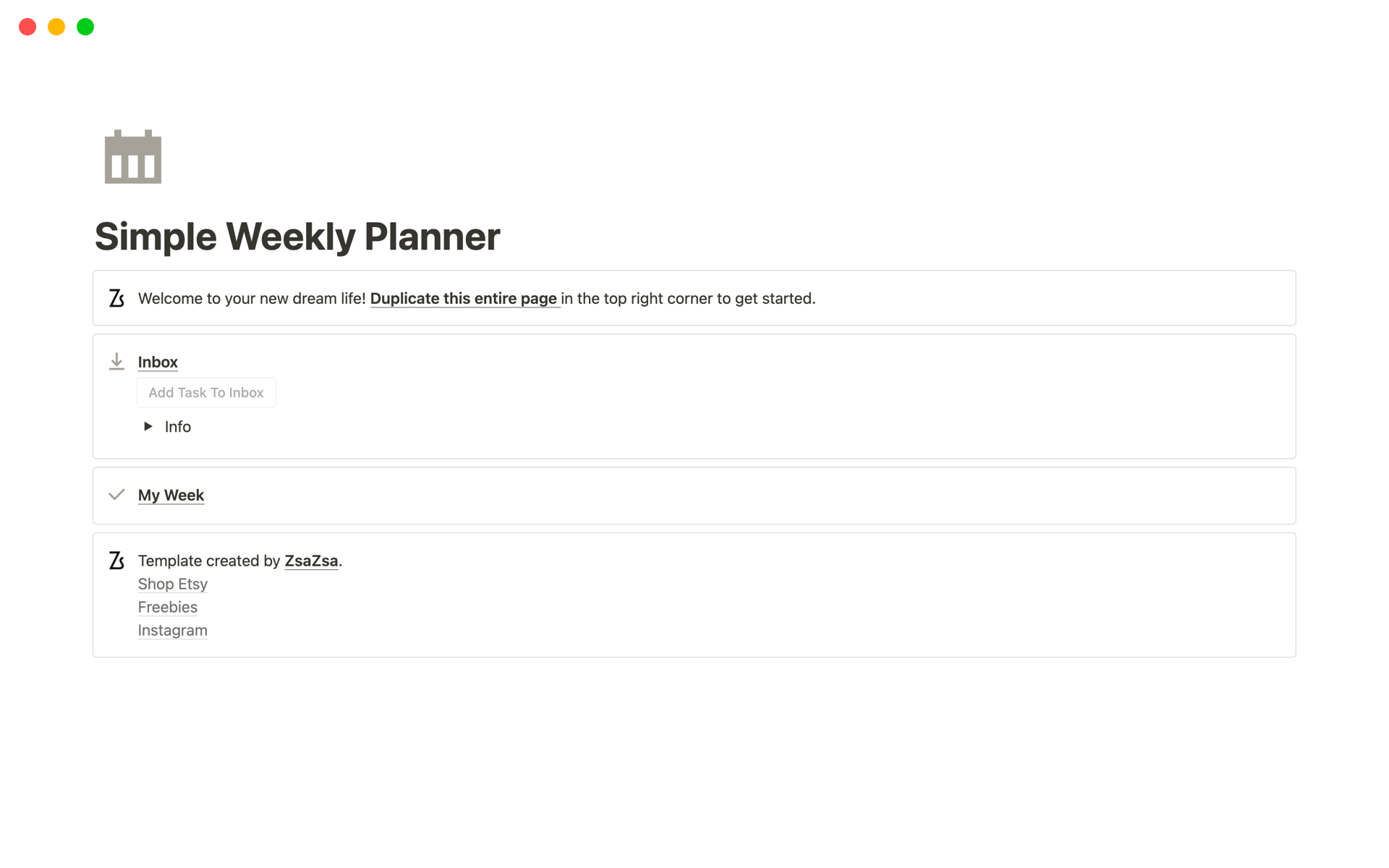This screenshot has height=868, width=1389.
Task: Maximize the window using the green button
Action: tap(85, 27)
